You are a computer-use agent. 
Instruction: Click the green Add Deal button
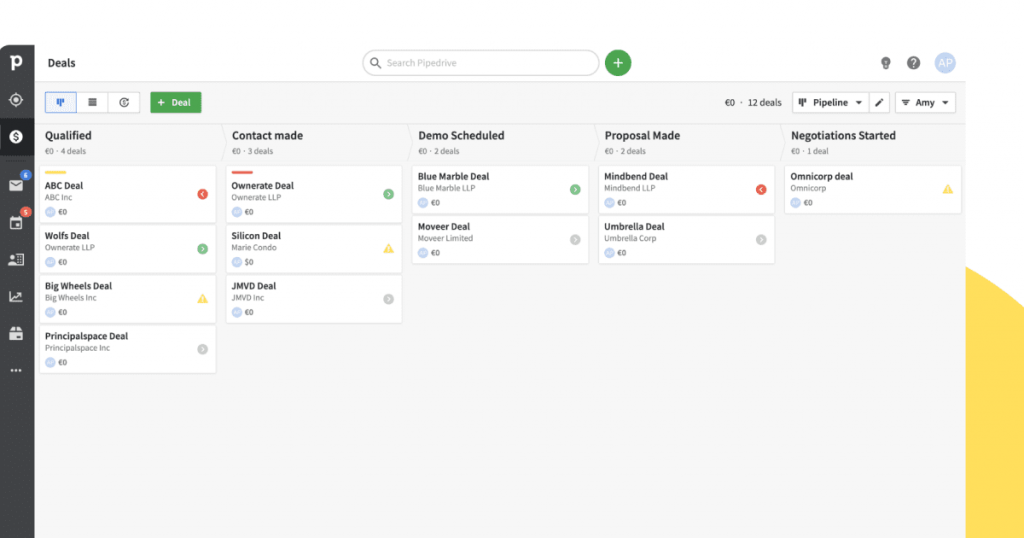pyautogui.click(x=175, y=102)
